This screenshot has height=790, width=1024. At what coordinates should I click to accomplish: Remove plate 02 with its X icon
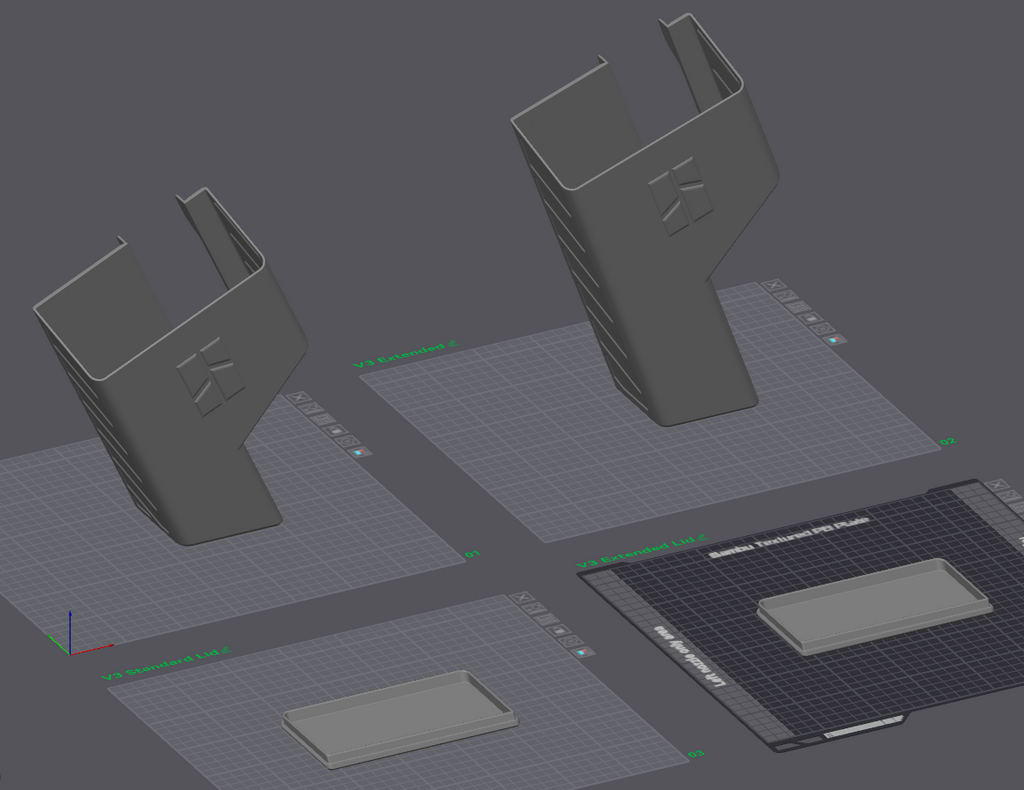pos(774,285)
